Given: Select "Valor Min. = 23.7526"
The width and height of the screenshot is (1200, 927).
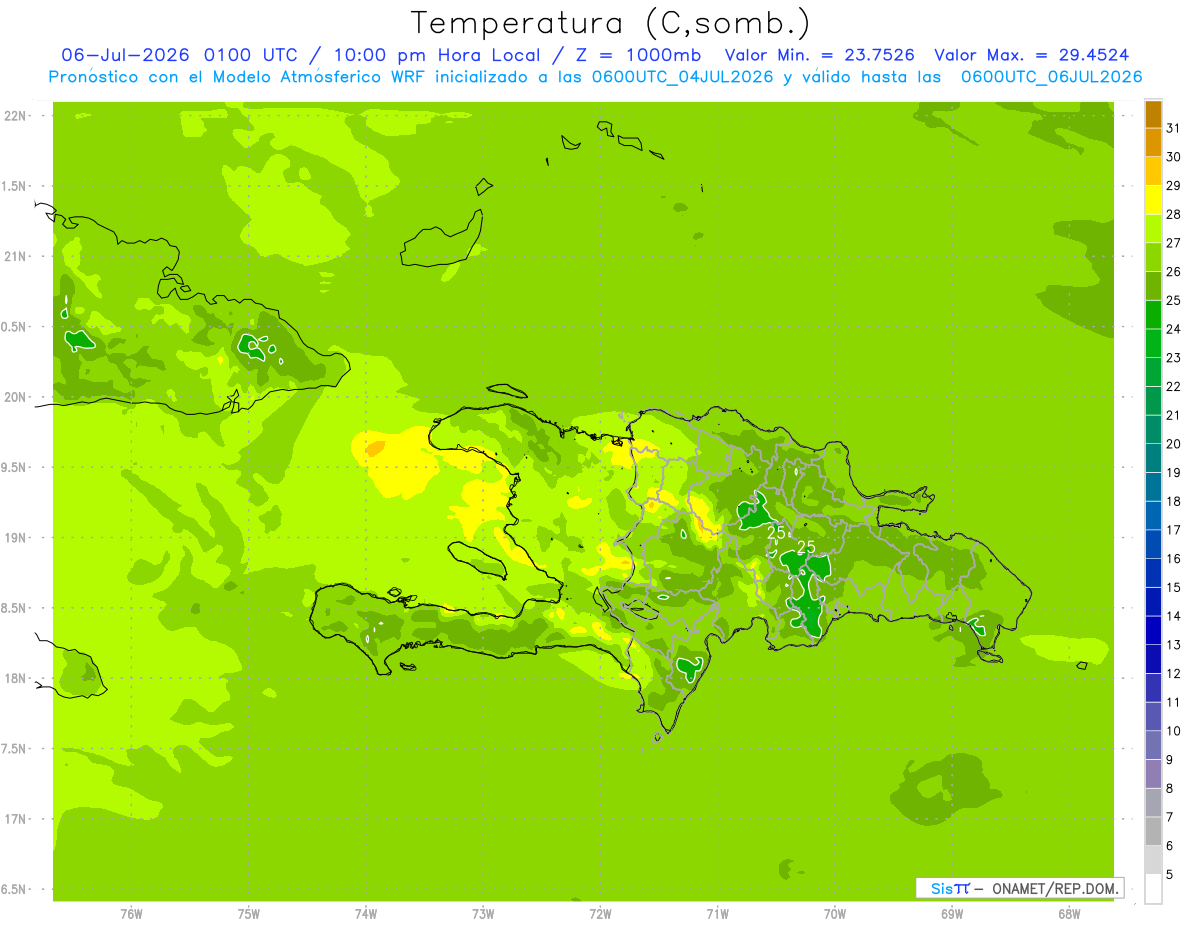Looking at the screenshot, I should click(820, 55).
